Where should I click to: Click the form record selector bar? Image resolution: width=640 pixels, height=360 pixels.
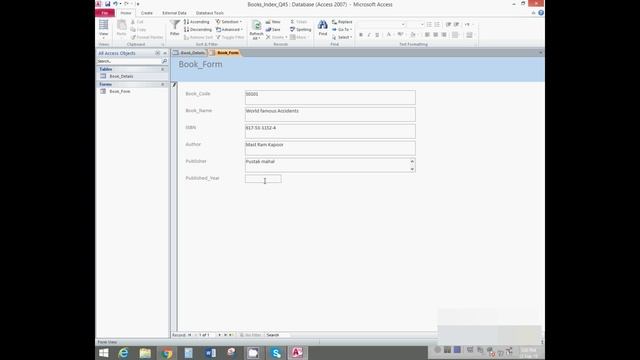174,208
